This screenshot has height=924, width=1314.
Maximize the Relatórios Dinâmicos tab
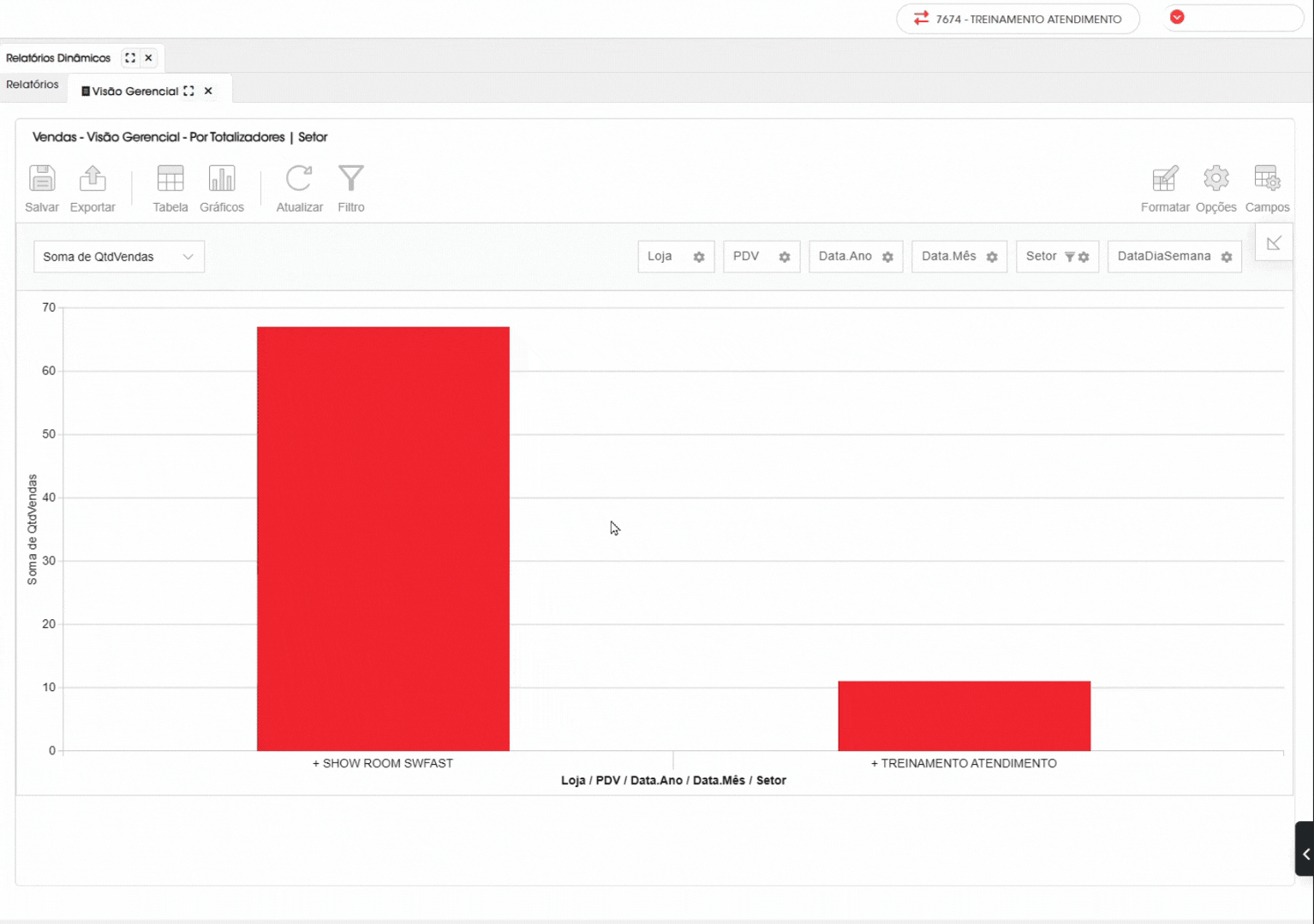point(130,58)
